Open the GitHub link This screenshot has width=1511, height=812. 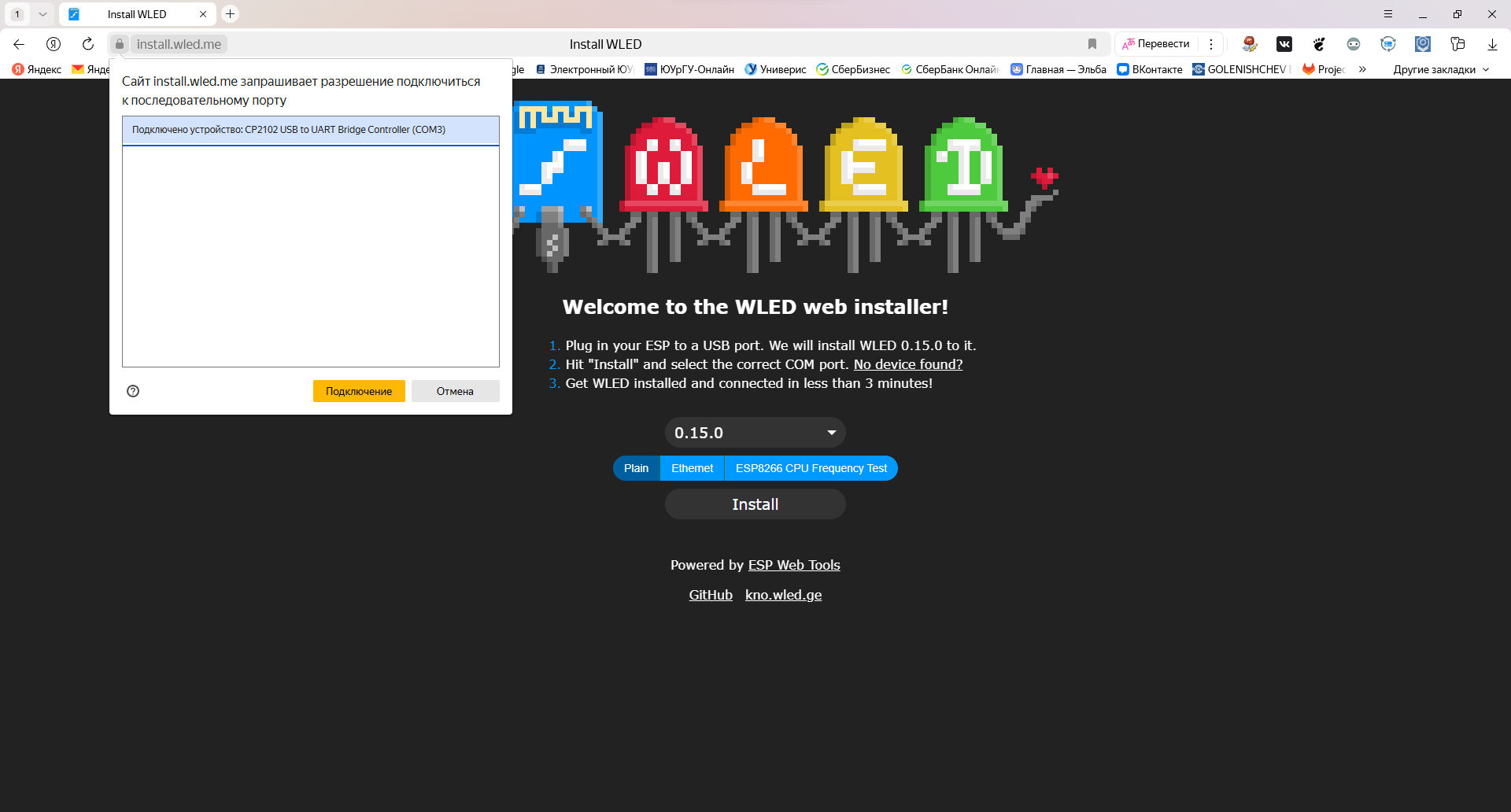(x=711, y=595)
